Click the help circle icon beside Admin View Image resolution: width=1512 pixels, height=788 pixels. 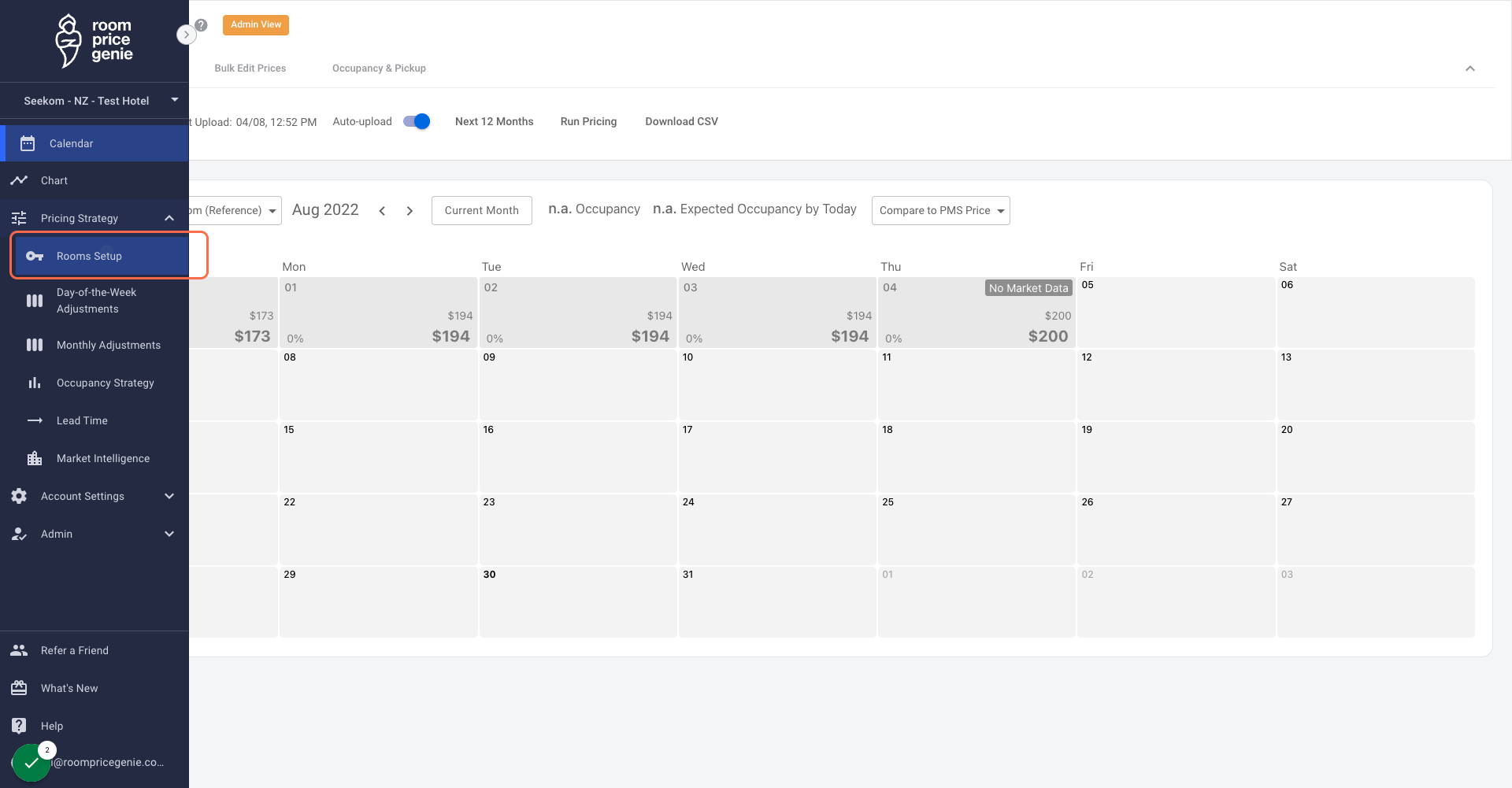point(202,25)
